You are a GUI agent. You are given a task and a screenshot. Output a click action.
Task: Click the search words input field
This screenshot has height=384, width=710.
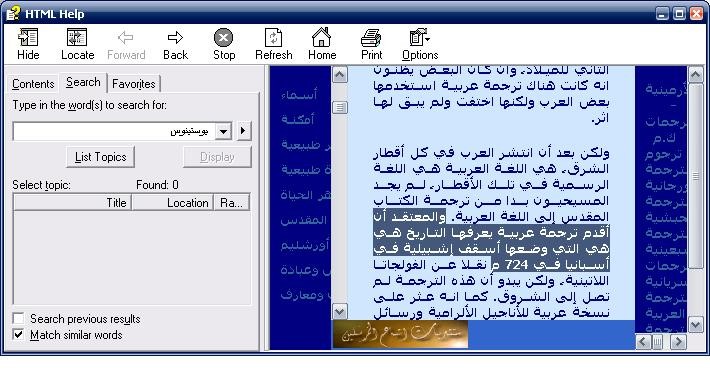[x=114, y=131]
